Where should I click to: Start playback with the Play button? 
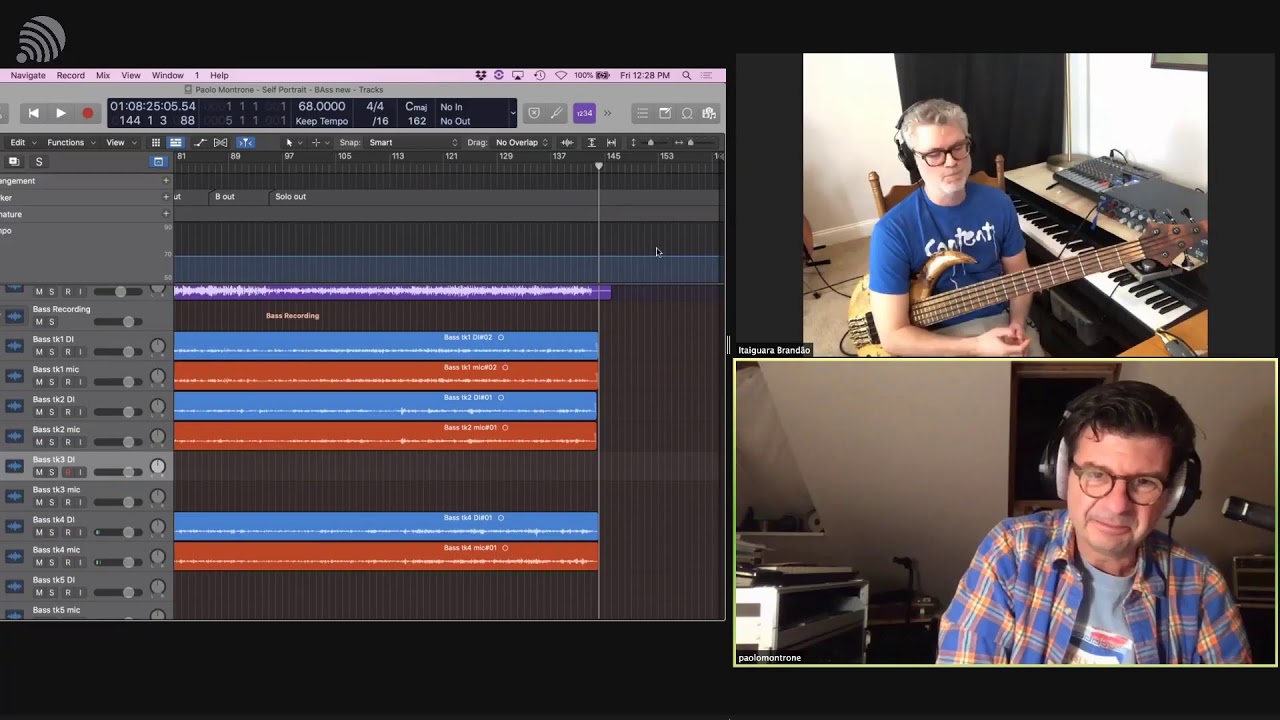(60, 114)
